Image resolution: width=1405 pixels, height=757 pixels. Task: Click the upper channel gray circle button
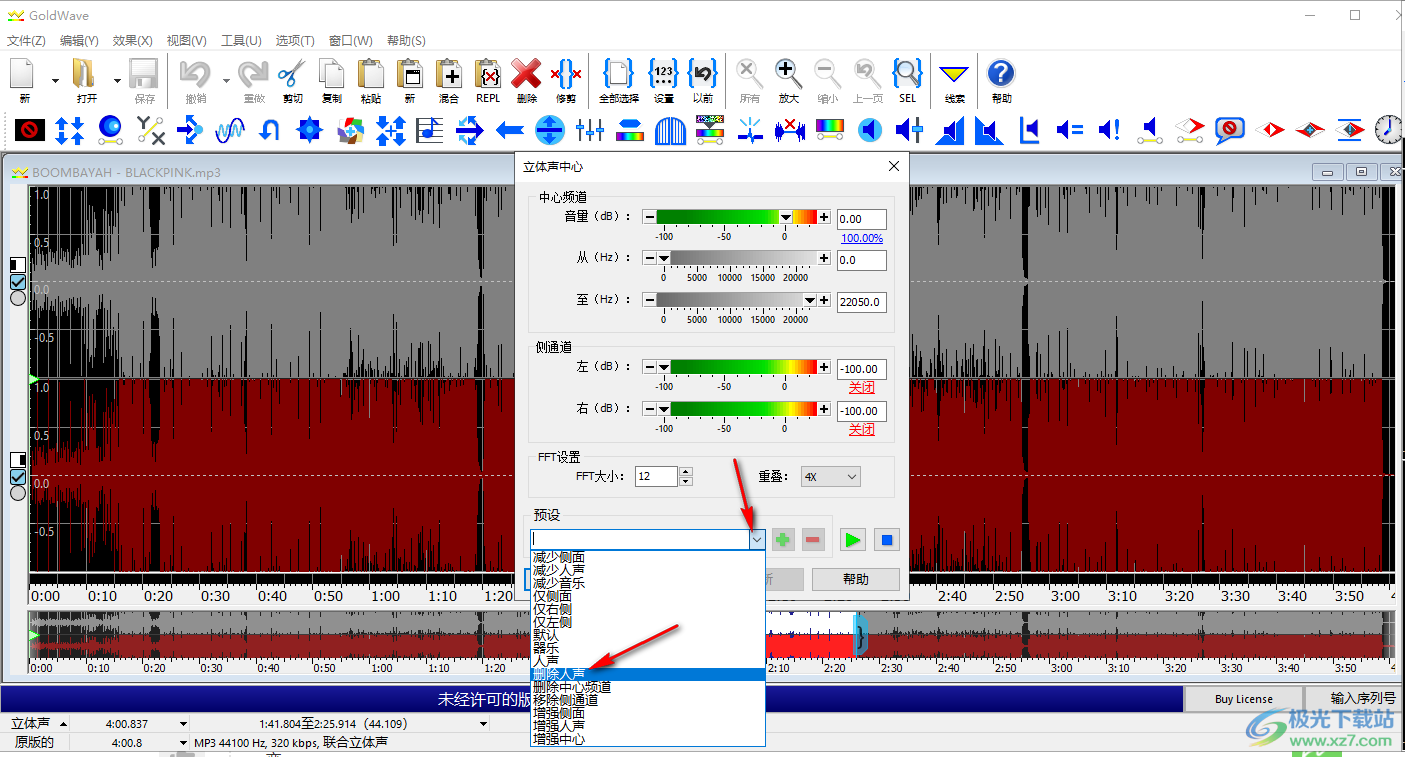point(17,298)
